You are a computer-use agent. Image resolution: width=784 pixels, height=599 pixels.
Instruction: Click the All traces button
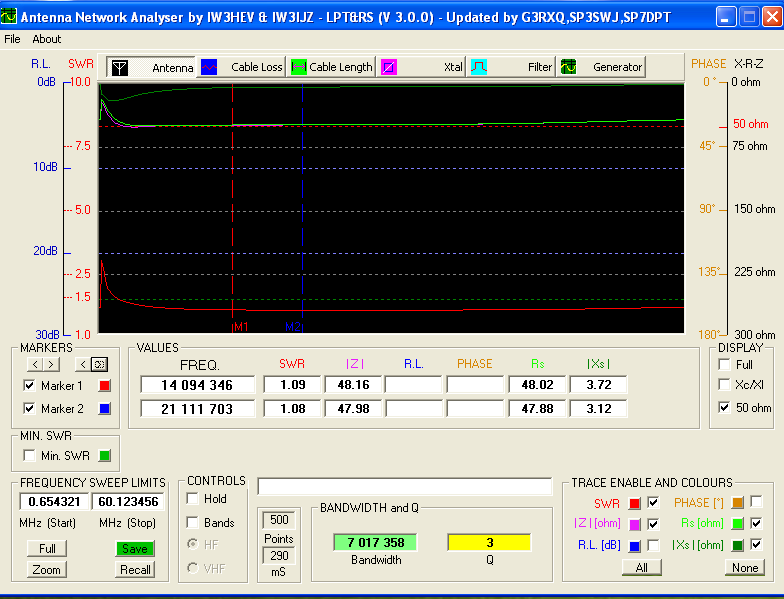[641, 567]
